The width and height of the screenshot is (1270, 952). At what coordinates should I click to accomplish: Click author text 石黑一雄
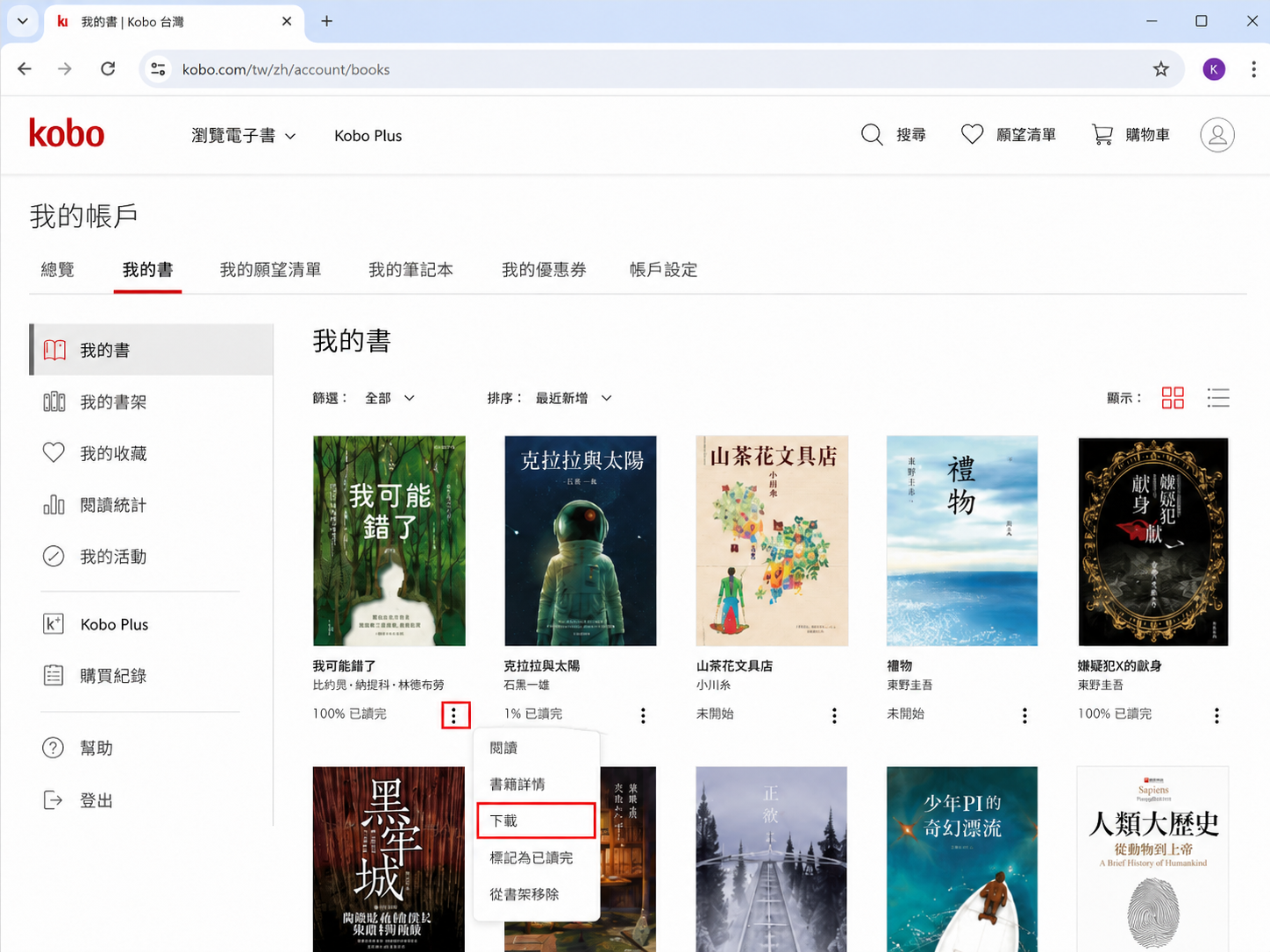click(x=527, y=685)
